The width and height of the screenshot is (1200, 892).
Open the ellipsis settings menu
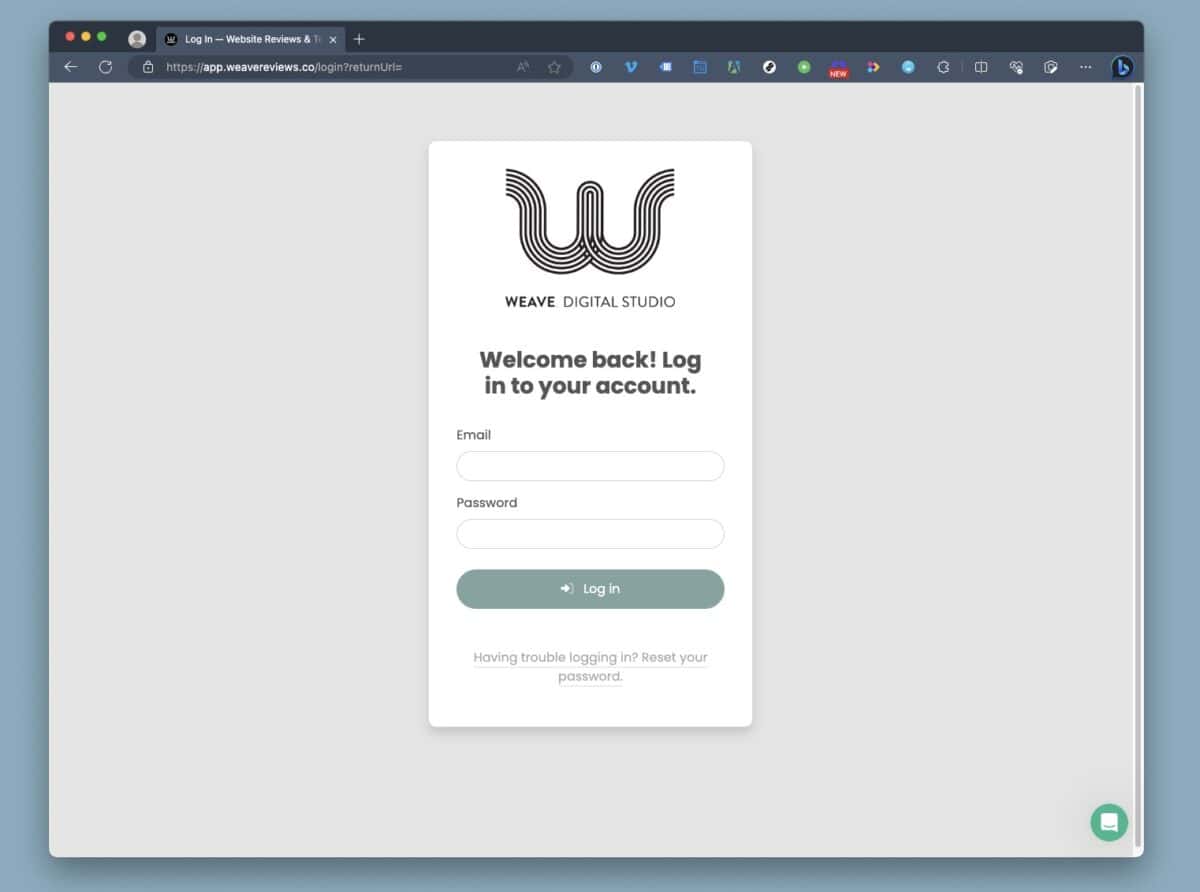coord(1085,67)
